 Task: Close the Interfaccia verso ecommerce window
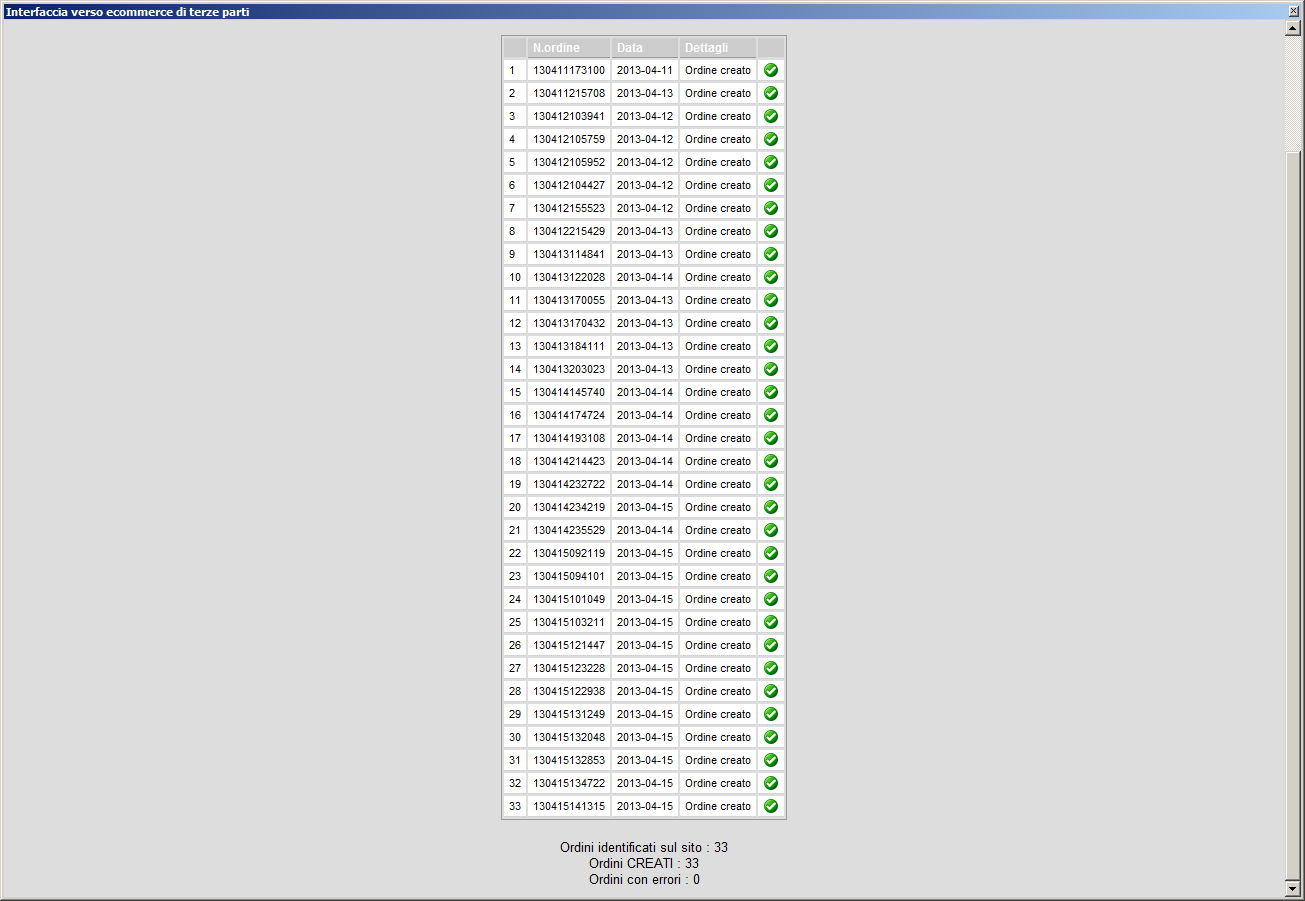tap(1293, 12)
